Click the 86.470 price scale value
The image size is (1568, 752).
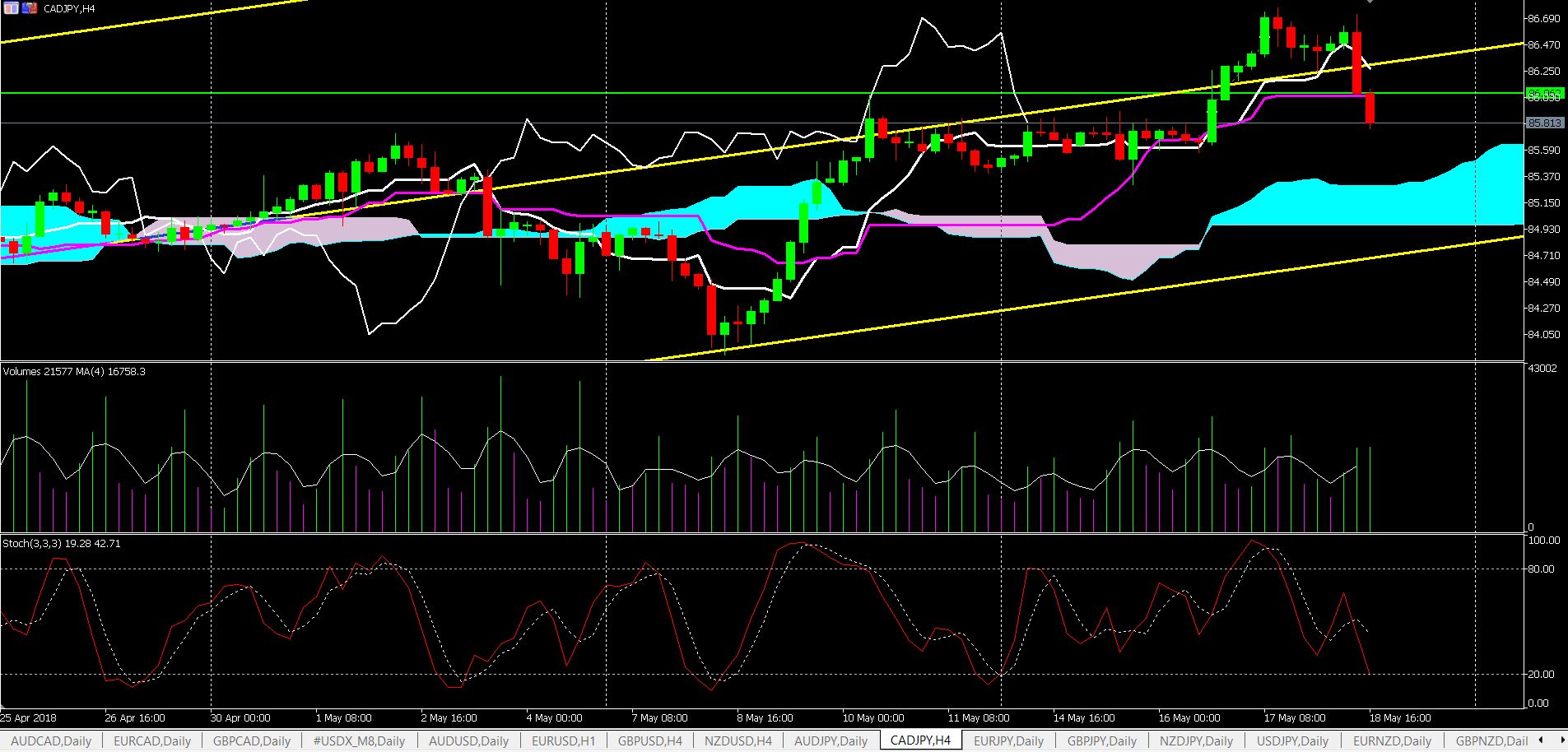(x=1544, y=44)
